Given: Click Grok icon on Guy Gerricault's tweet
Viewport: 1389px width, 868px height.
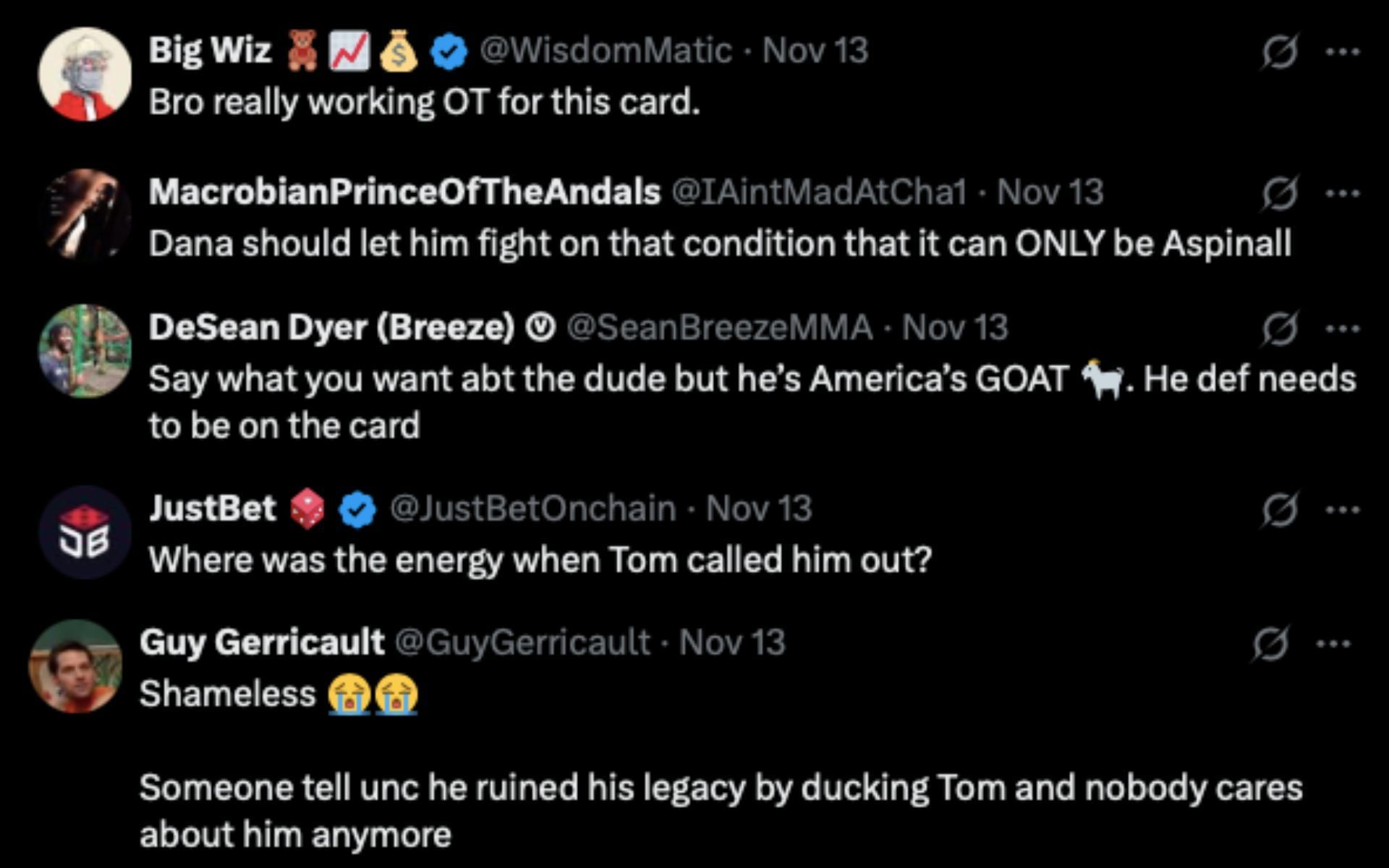Looking at the screenshot, I should (x=1270, y=643).
